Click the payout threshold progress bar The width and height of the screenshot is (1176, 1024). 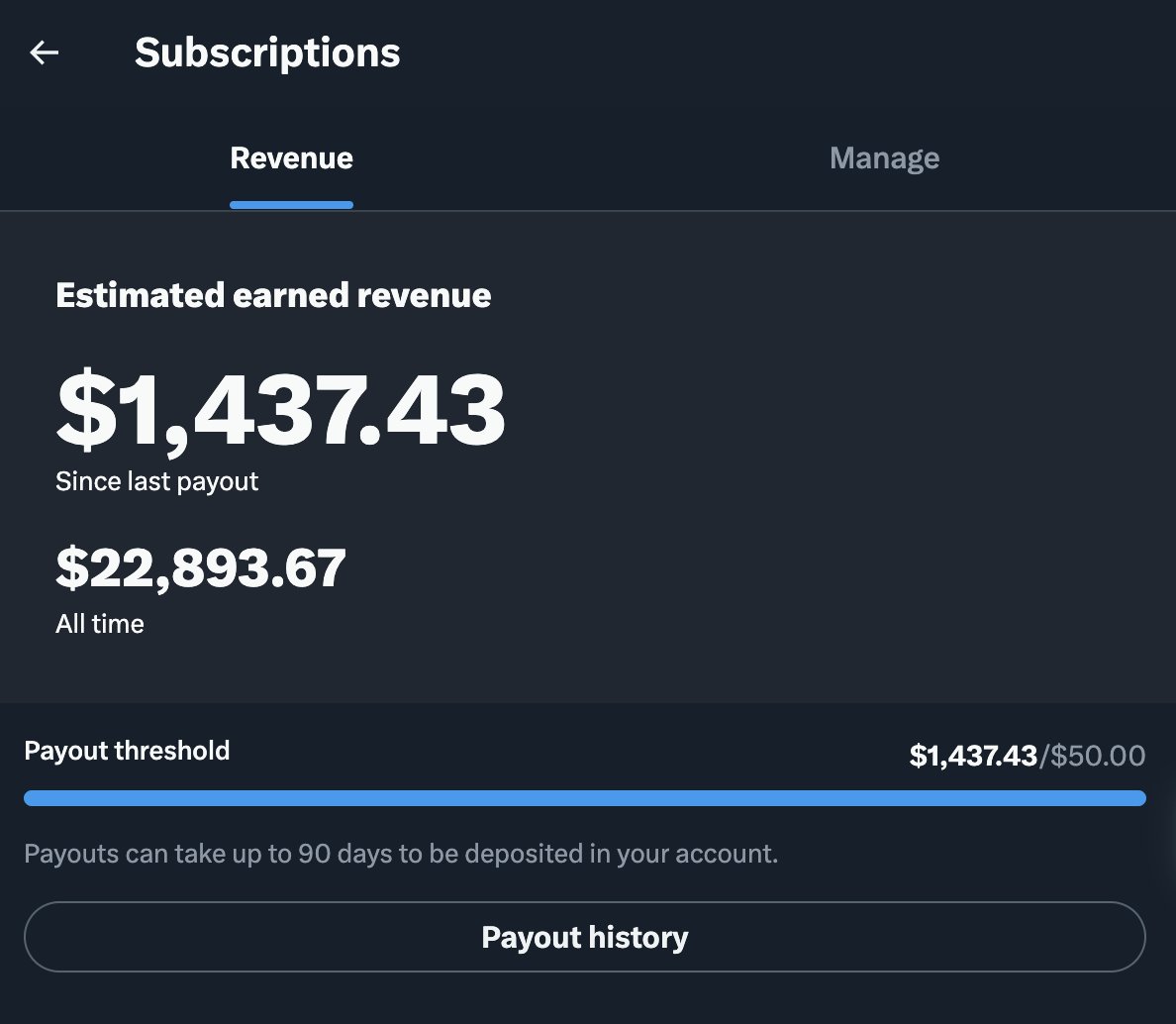point(585,798)
